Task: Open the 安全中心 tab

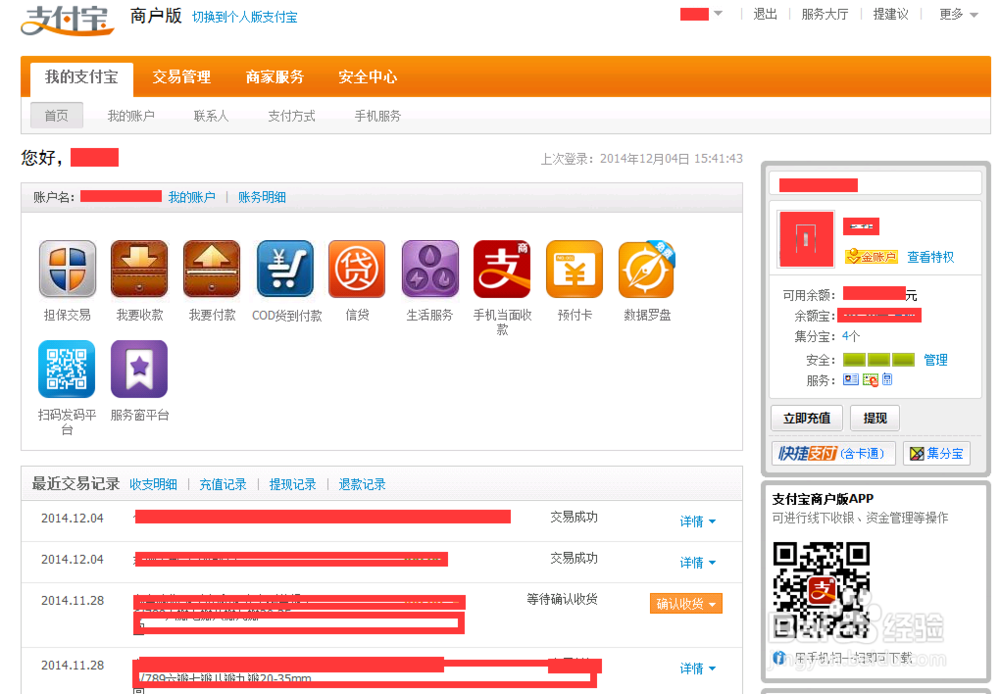Action: coord(368,75)
